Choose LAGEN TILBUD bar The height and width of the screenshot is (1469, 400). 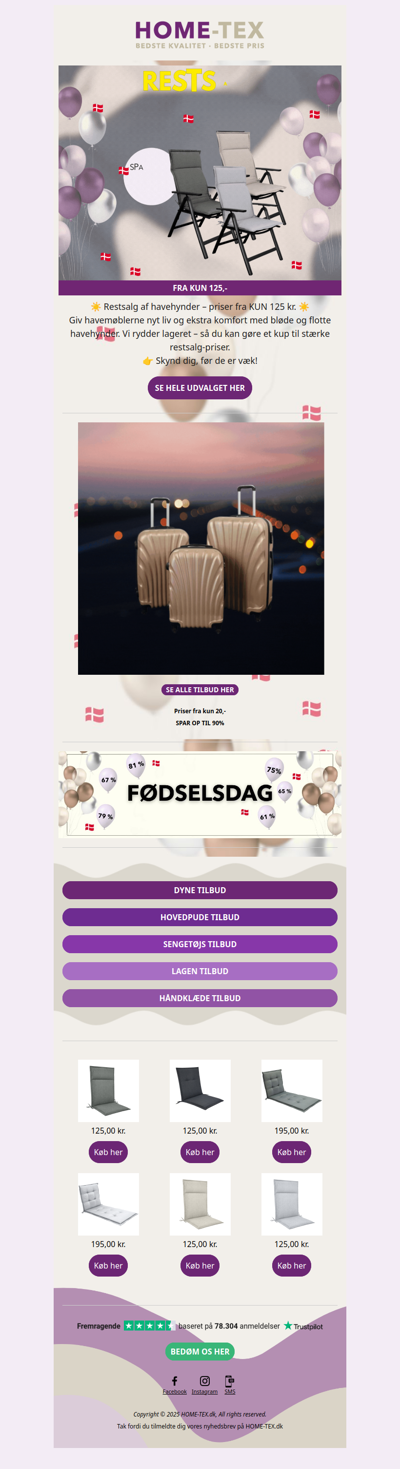tap(200, 971)
